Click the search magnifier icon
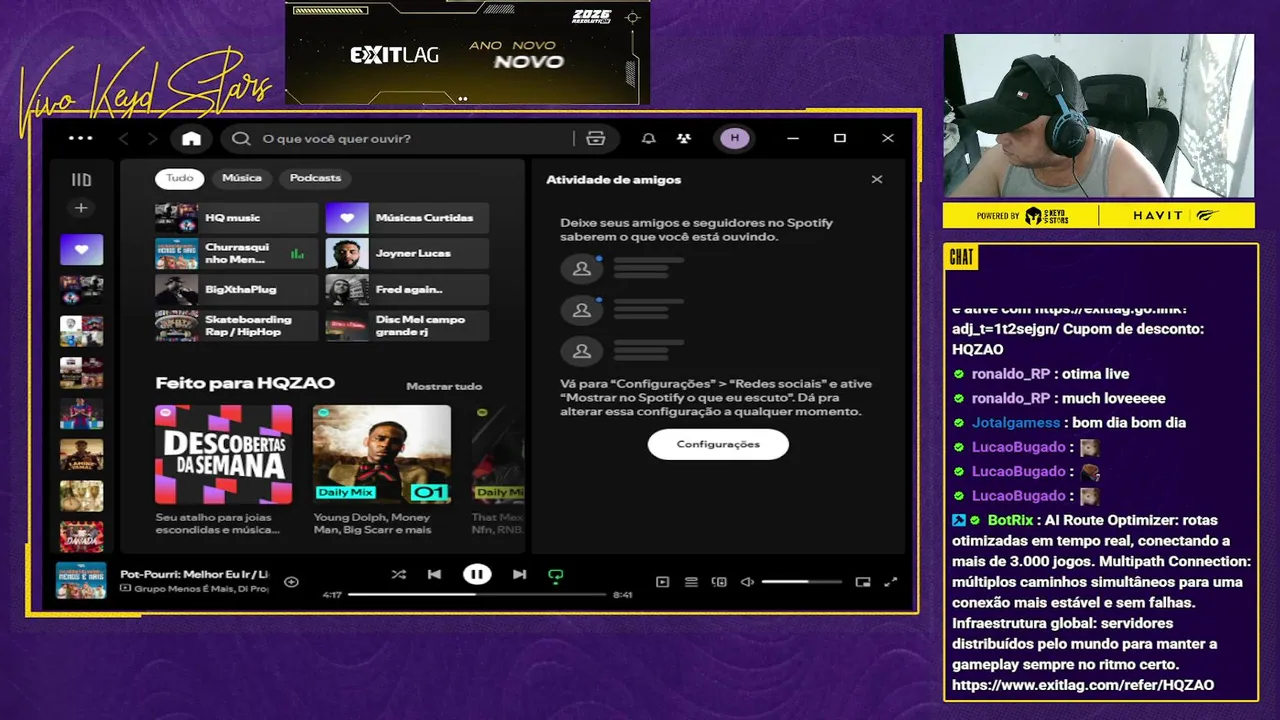Screen dimensions: 1280x720 (241, 139)
